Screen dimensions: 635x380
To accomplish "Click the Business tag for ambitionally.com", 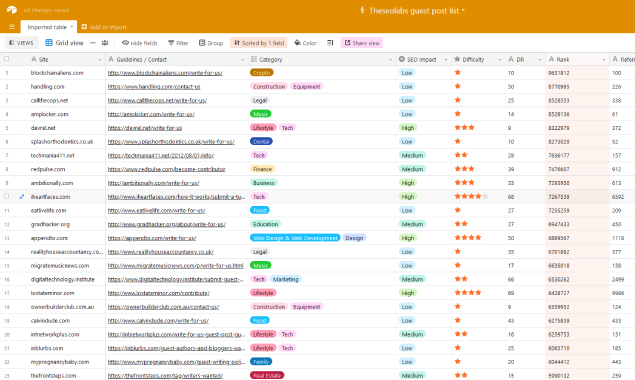I will (x=264, y=183).
